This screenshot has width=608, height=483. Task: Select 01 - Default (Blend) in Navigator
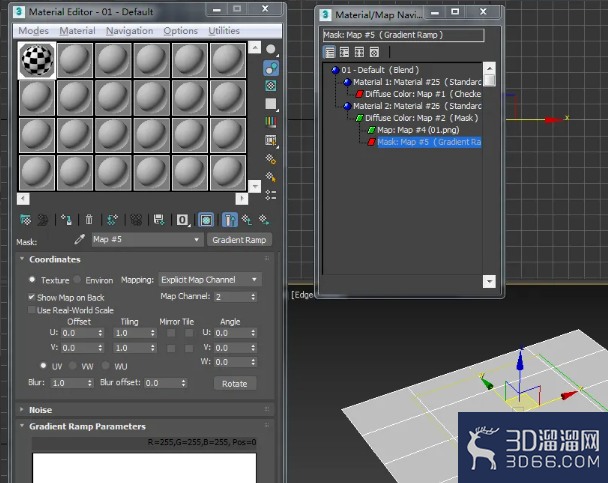[x=380, y=70]
